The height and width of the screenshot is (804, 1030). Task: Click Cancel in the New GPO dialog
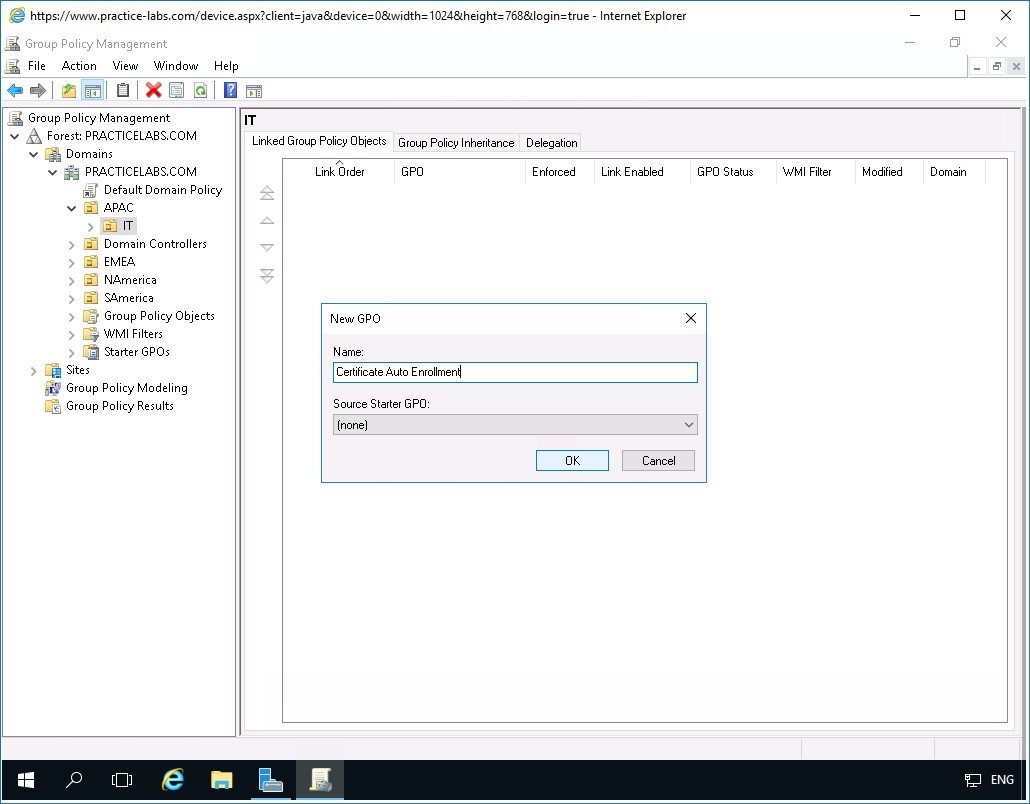(658, 460)
